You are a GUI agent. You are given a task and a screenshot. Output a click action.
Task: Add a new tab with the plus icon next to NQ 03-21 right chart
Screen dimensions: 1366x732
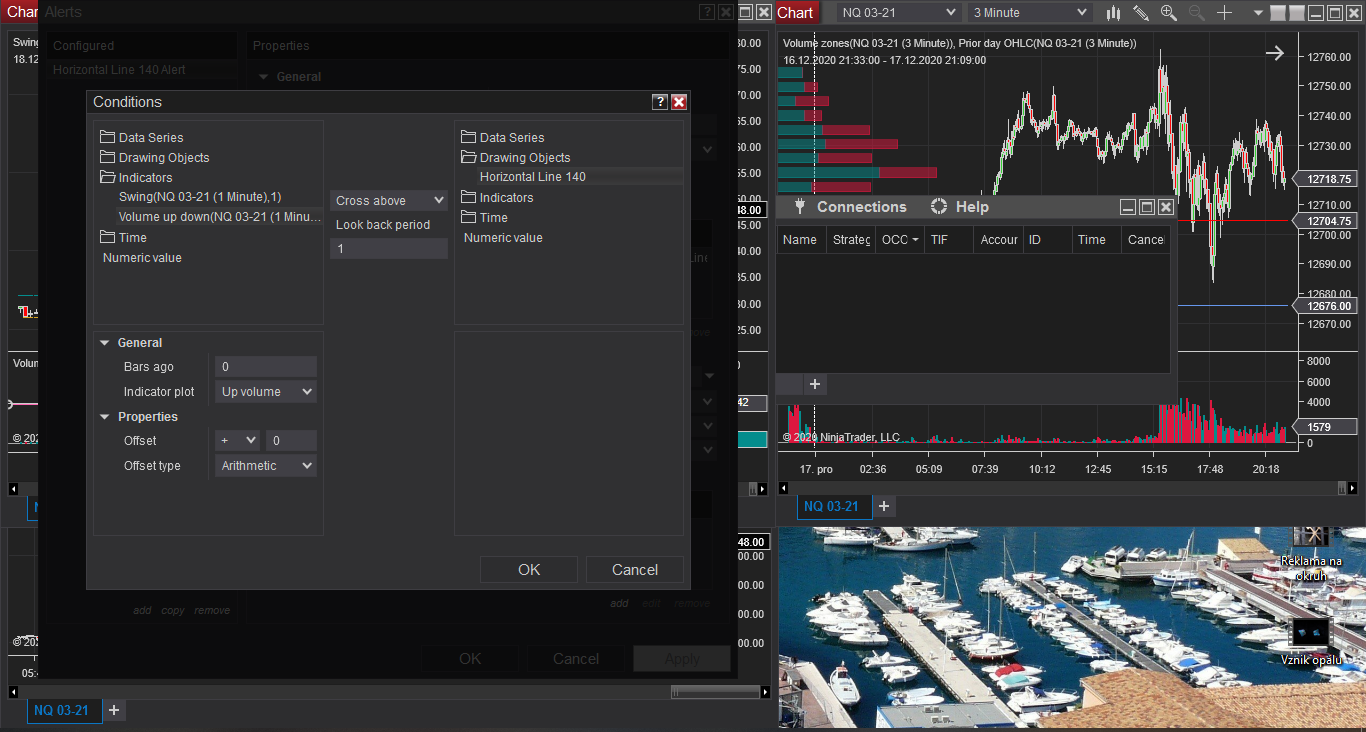[884, 507]
